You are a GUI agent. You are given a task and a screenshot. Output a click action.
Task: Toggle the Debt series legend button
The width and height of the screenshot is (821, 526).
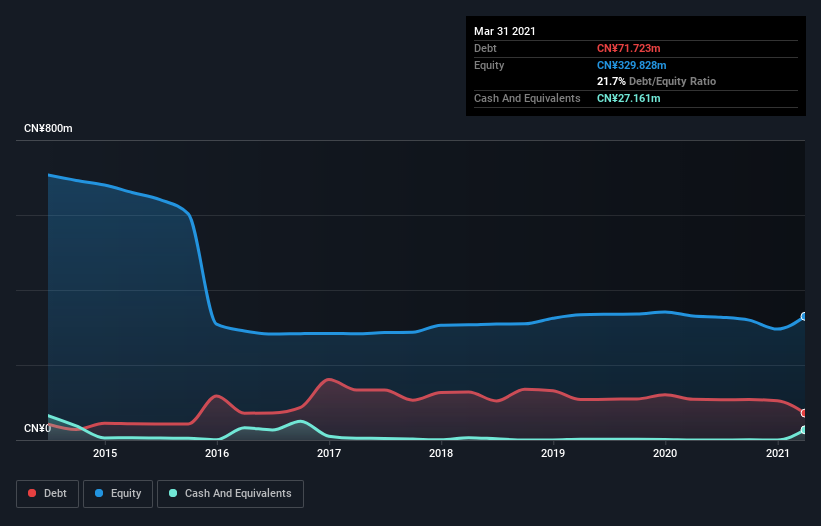coord(48,494)
